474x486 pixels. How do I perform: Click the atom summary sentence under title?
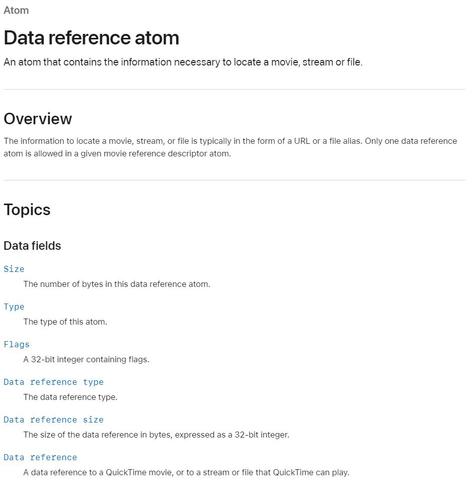coord(183,62)
